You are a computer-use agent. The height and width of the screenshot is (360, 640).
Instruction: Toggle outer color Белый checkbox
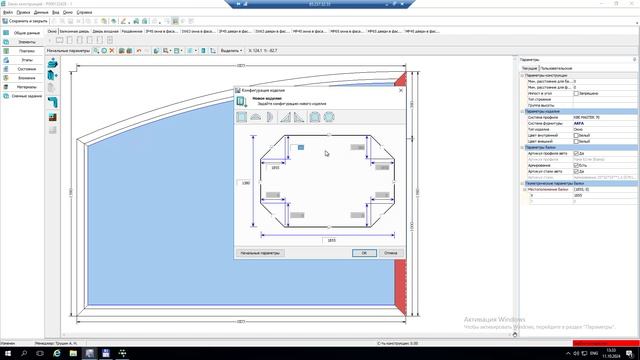[576, 141]
